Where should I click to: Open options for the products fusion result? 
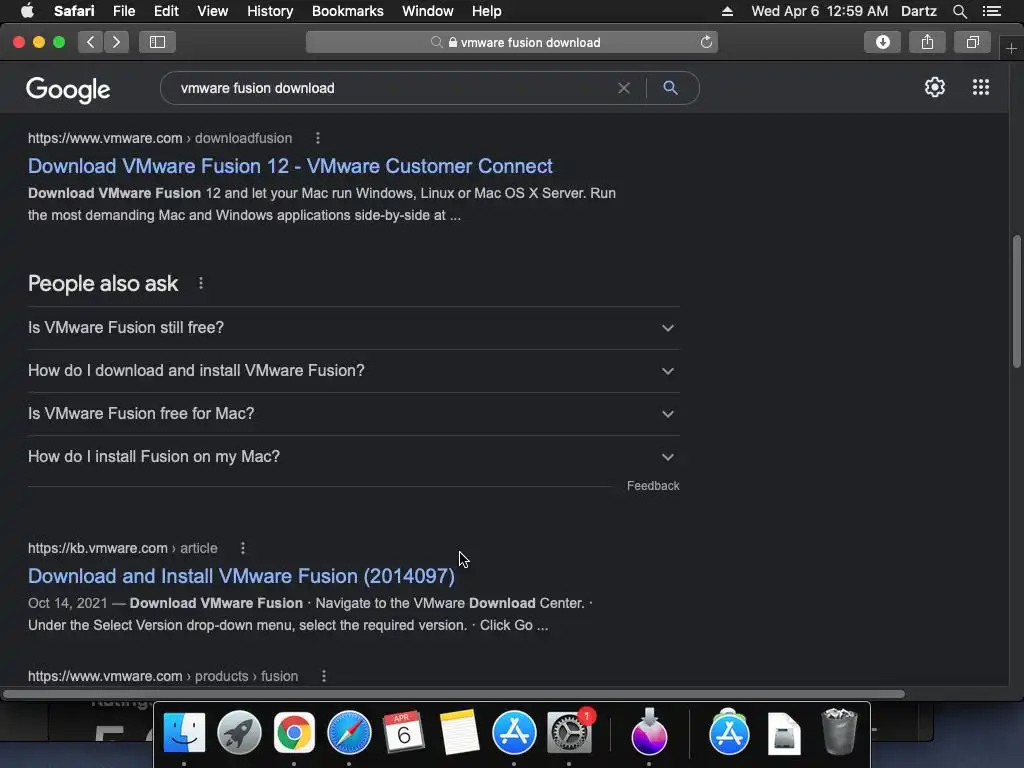click(324, 677)
